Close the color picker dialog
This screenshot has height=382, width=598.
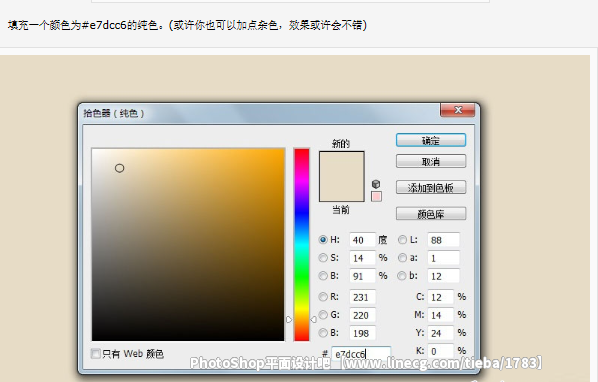pyautogui.click(x=458, y=110)
